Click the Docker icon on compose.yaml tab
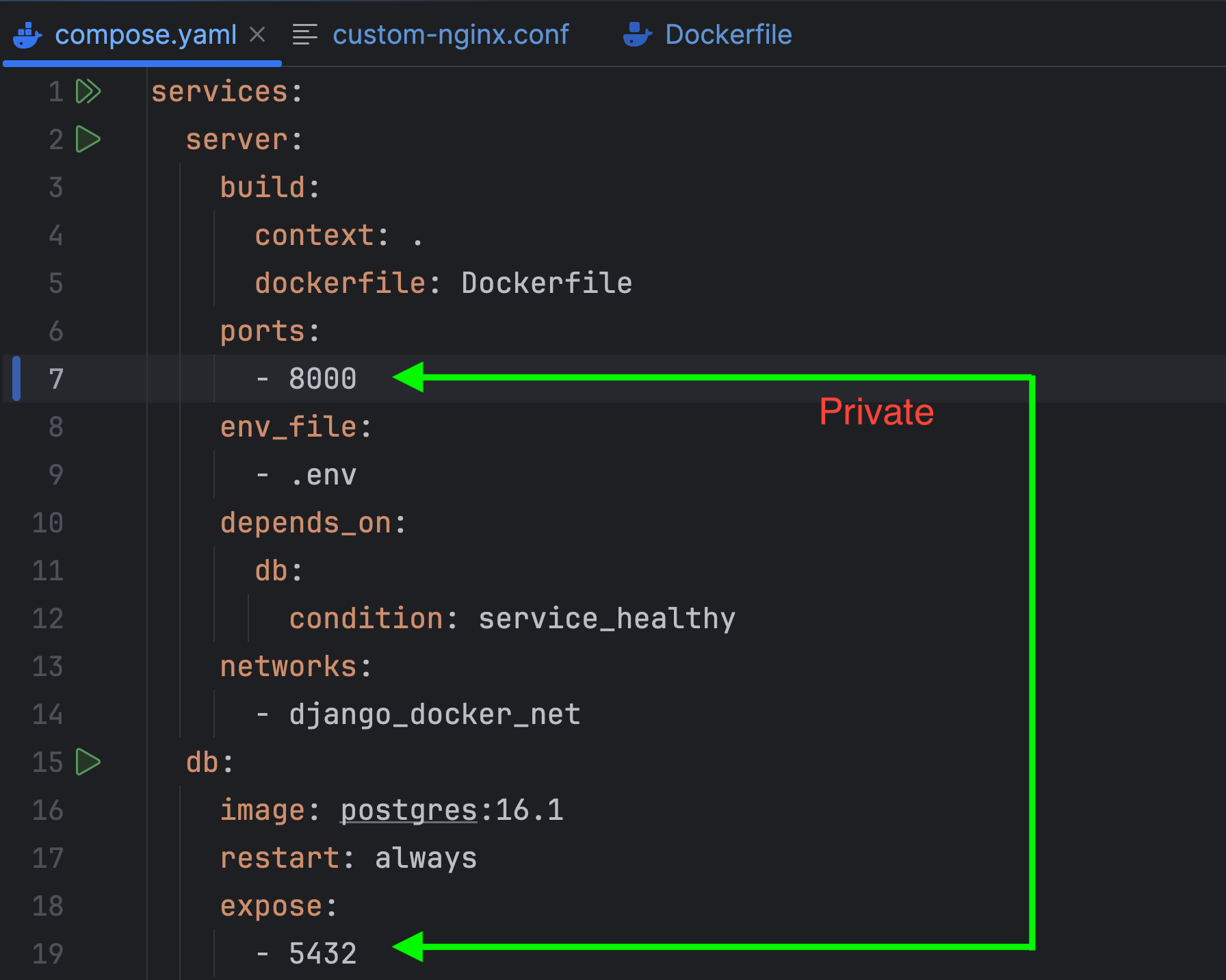1226x980 pixels. (x=27, y=35)
